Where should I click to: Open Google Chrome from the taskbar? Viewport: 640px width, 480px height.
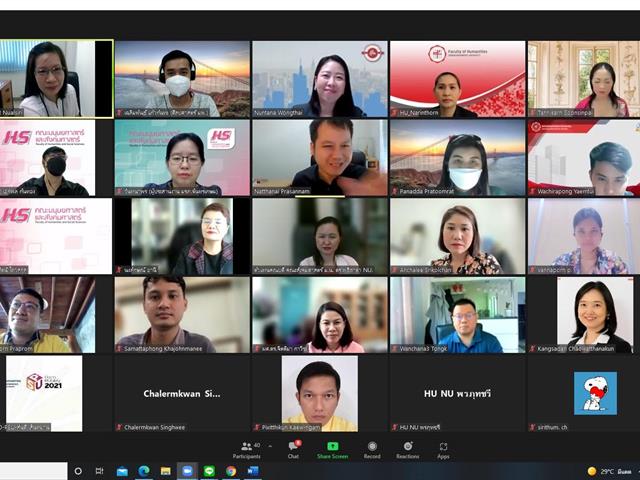tap(231, 471)
